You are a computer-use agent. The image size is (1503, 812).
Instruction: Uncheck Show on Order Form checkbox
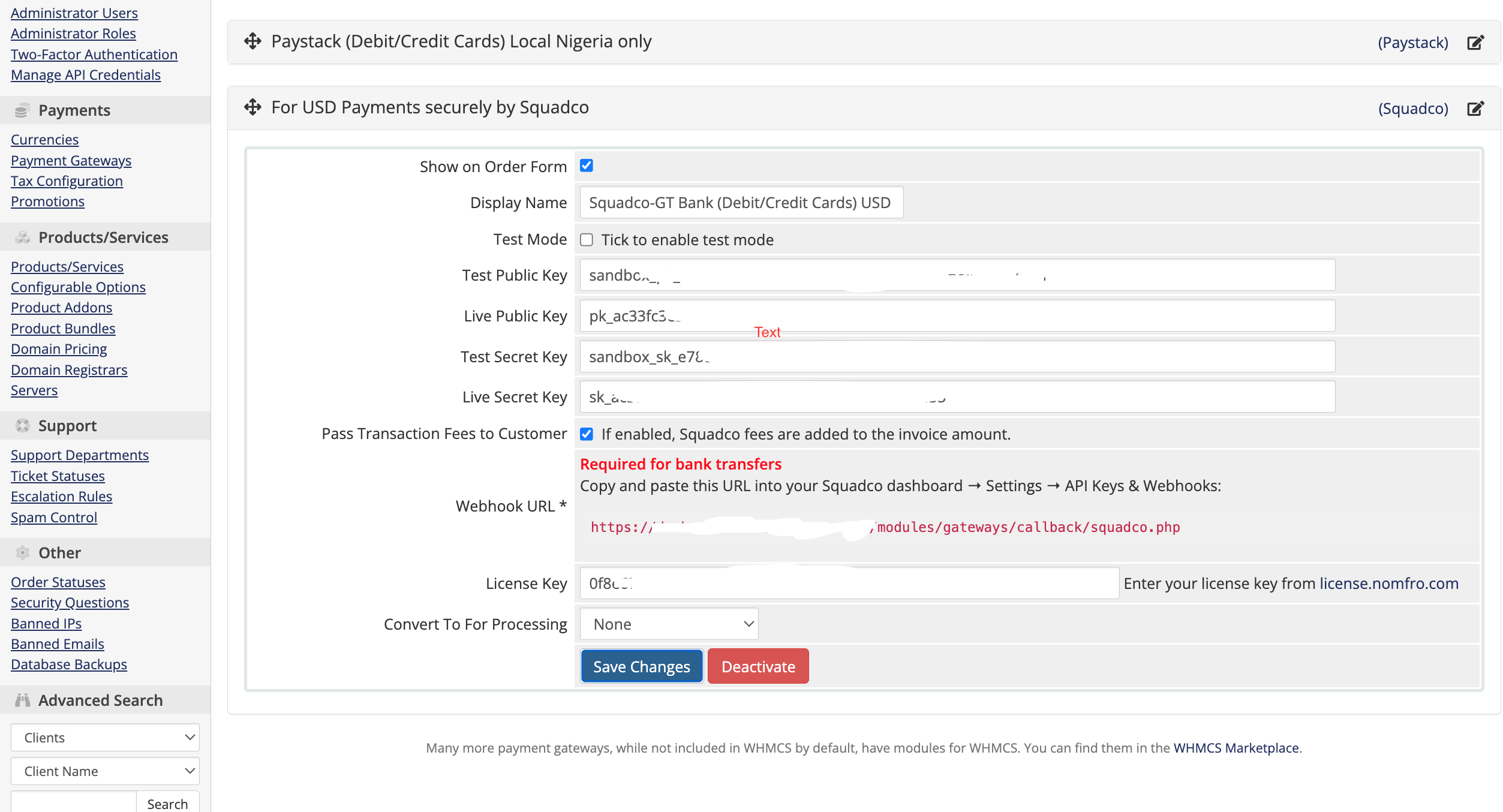pos(587,166)
